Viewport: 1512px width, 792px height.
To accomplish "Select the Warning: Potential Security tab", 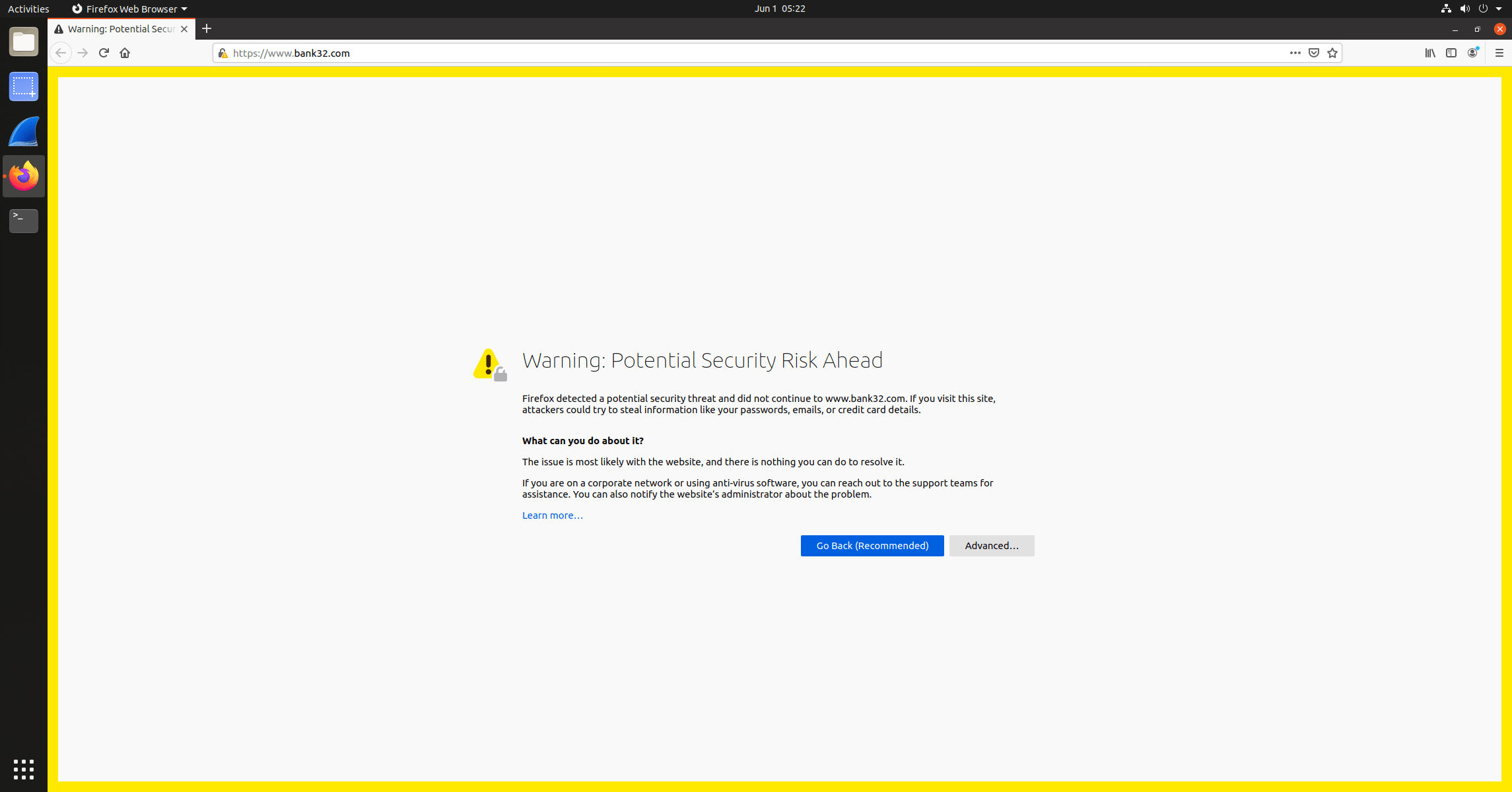I will click(x=121, y=29).
